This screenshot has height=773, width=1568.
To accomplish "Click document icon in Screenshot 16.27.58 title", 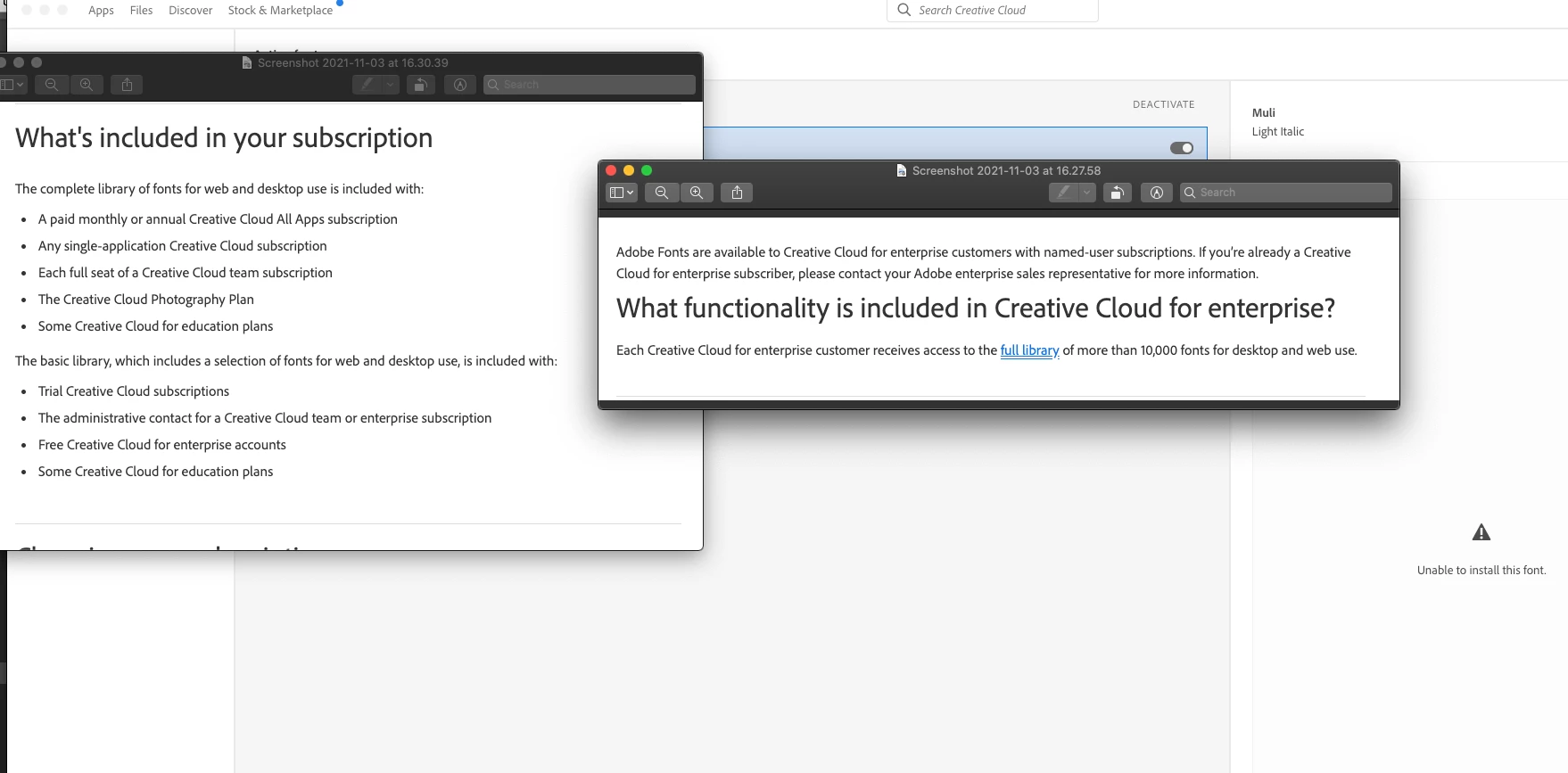I will (x=902, y=170).
